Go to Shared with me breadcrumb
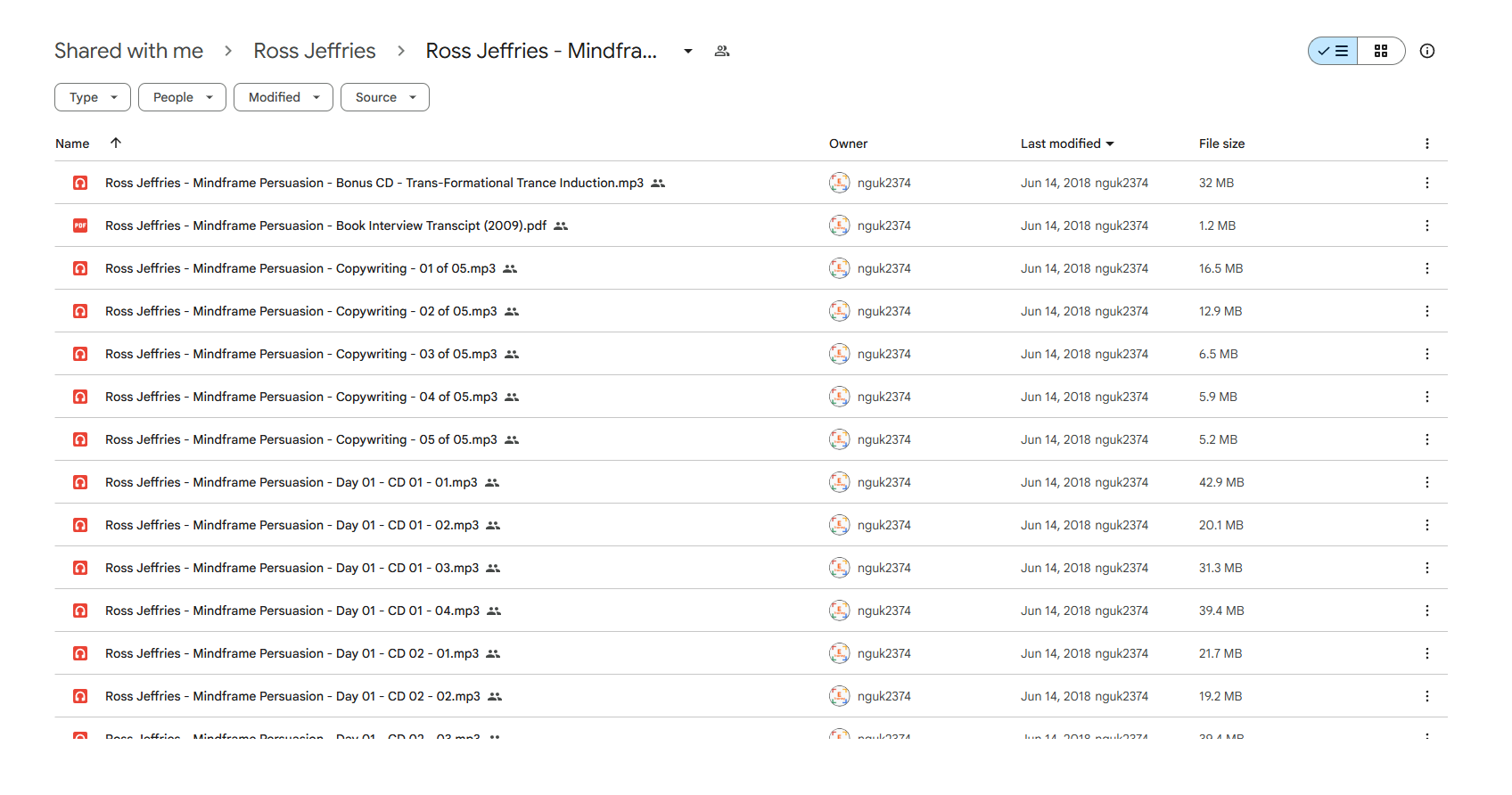The height and width of the screenshot is (795, 1512). click(x=128, y=51)
